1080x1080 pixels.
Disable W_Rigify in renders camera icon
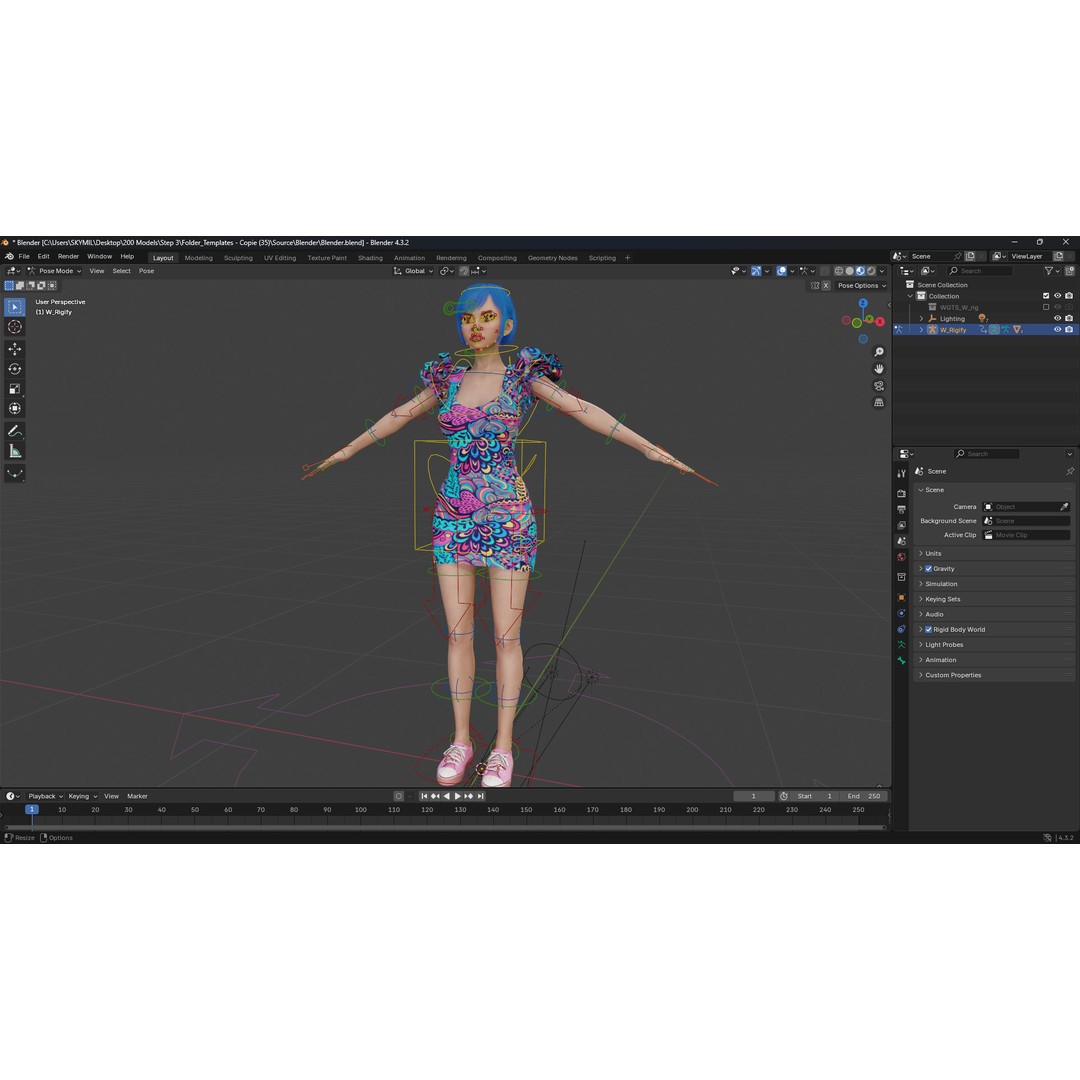pyautogui.click(x=1069, y=330)
